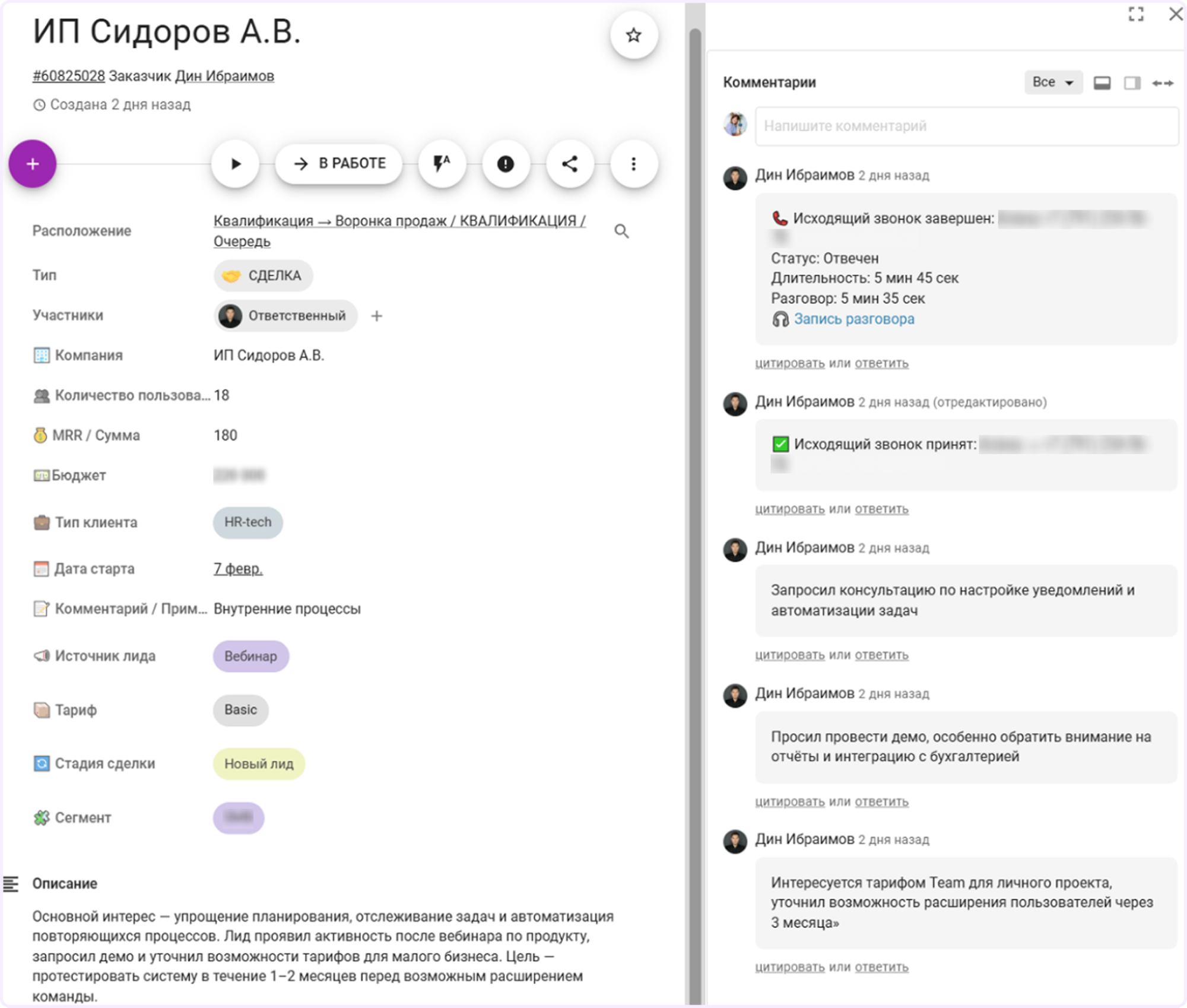The height and width of the screenshot is (1008, 1187).
Task: Move deal to next stage via В РАБОТЕ
Action: coord(338,163)
